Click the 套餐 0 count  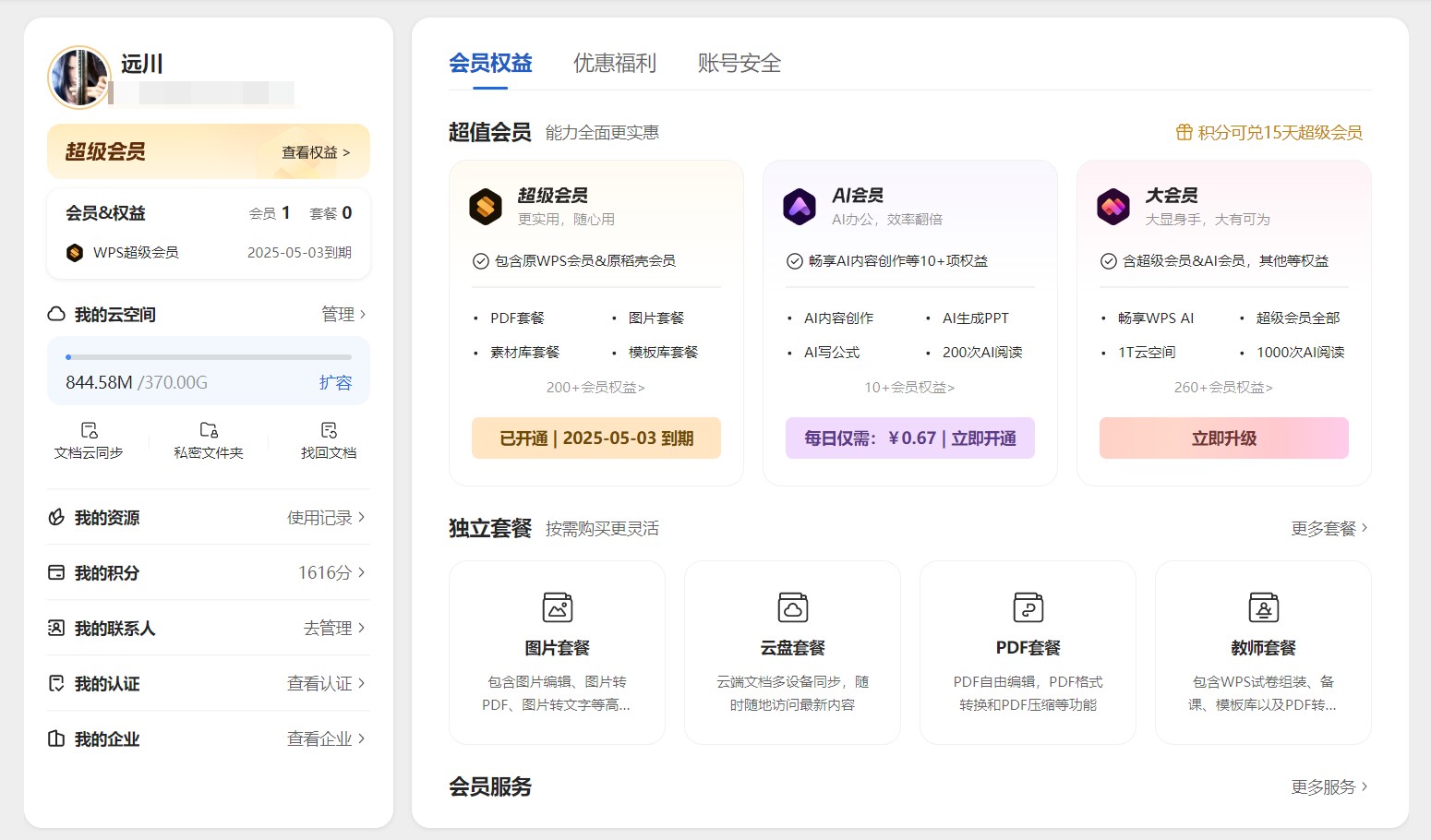pyautogui.click(x=331, y=213)
